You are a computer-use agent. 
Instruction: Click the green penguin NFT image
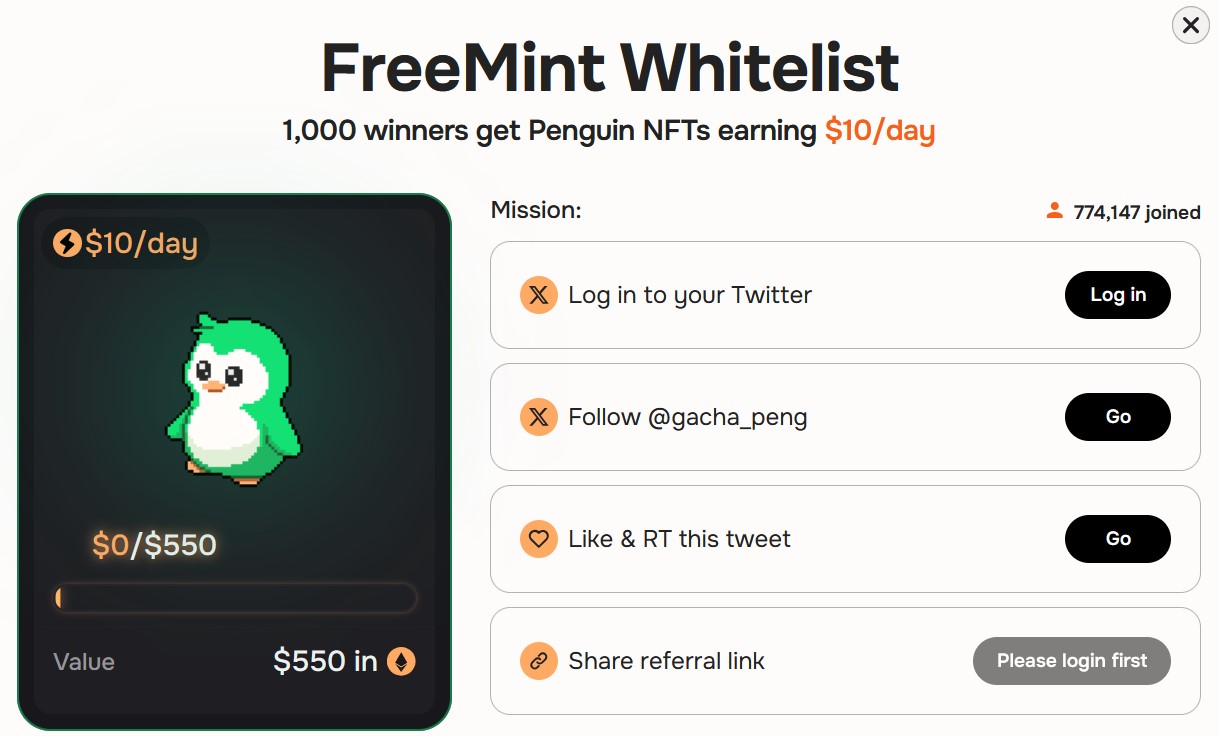pos(234,399)
